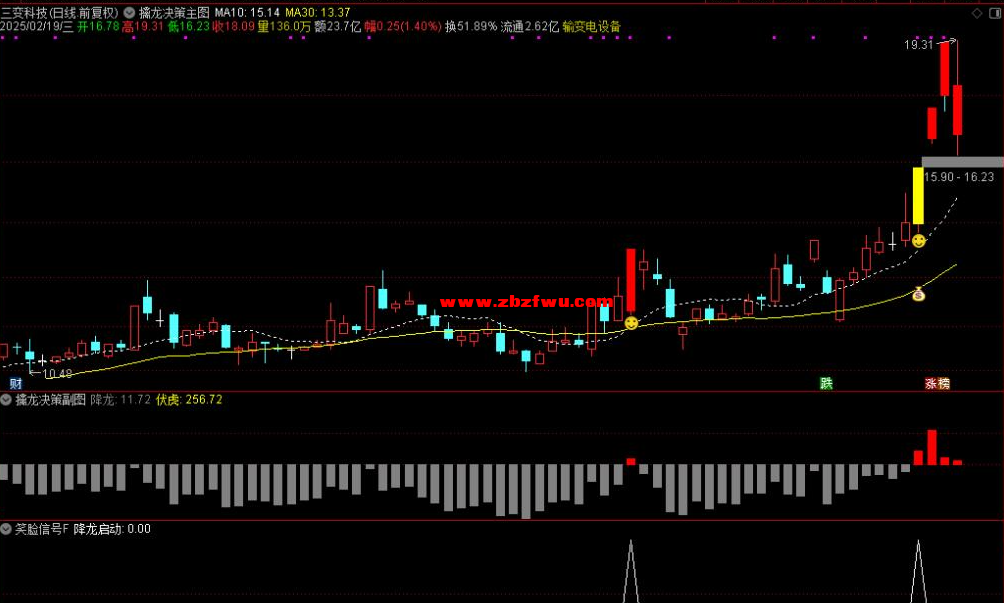Click the turnover amount 额23.7亿
Viewport: 1004px width, 603px height.
point(337,26)
